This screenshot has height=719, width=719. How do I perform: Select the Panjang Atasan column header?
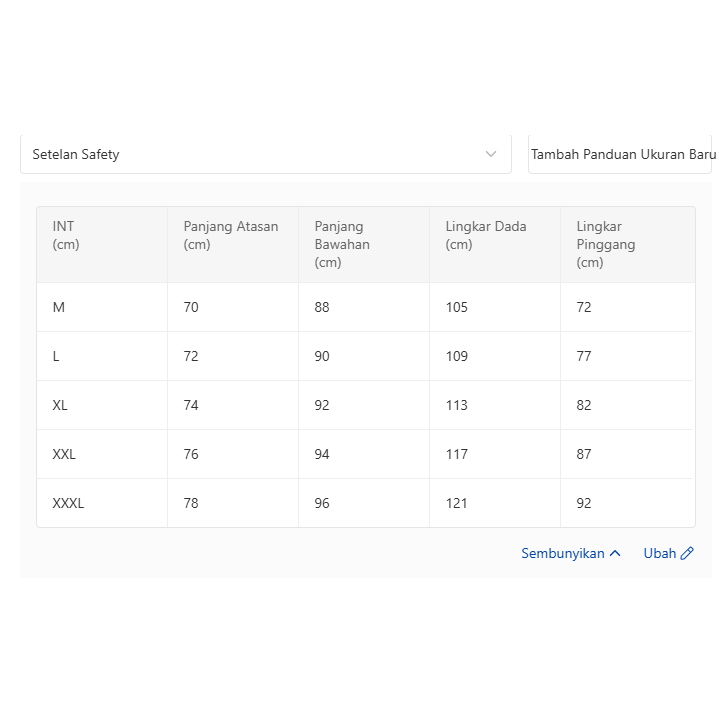pos(231,235)
